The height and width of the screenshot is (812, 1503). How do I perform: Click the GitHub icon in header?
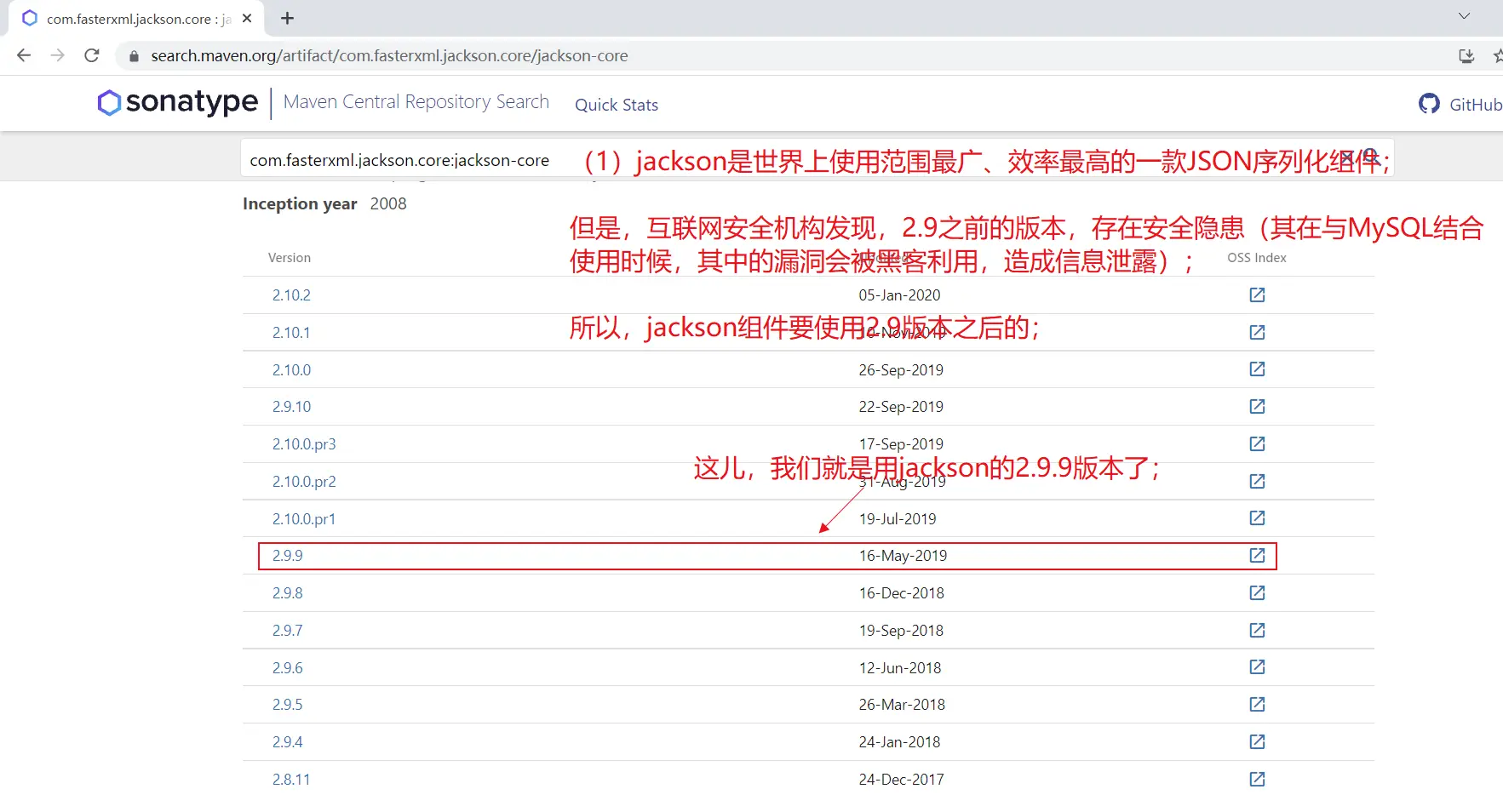pos(1429,104)
